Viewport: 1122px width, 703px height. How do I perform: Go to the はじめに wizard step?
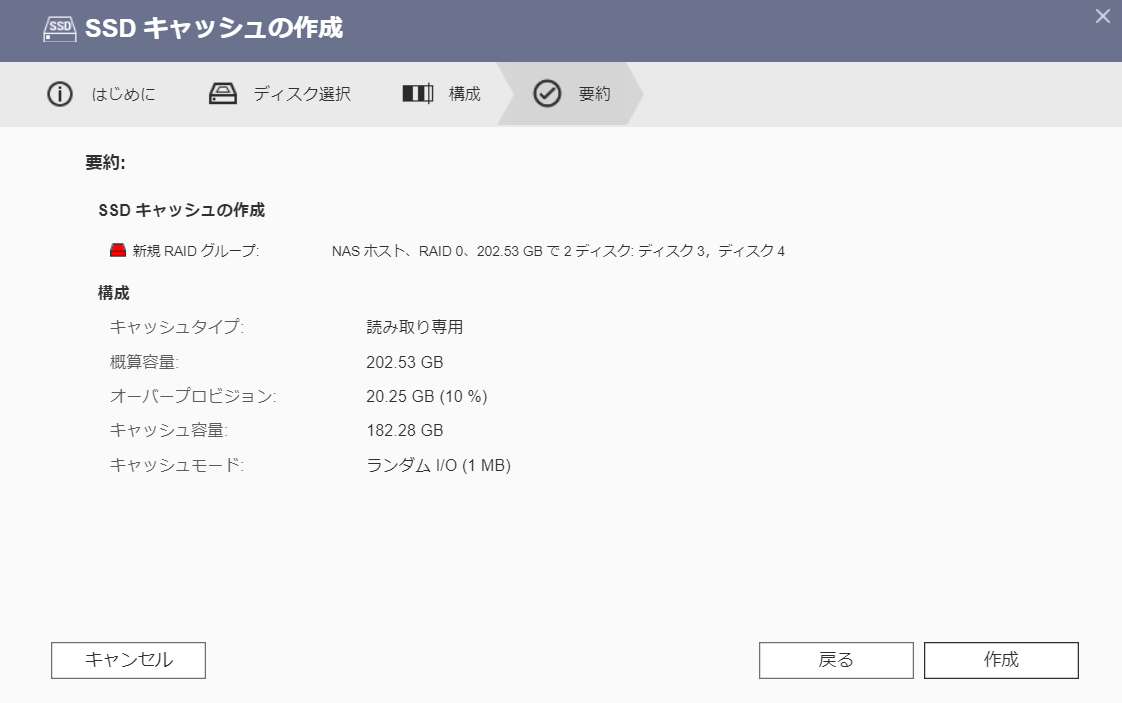click(x=123, y=94)
